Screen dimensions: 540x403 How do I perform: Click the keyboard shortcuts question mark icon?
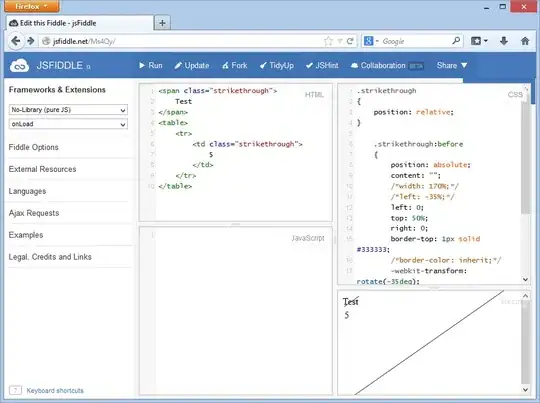coord(15,390)
